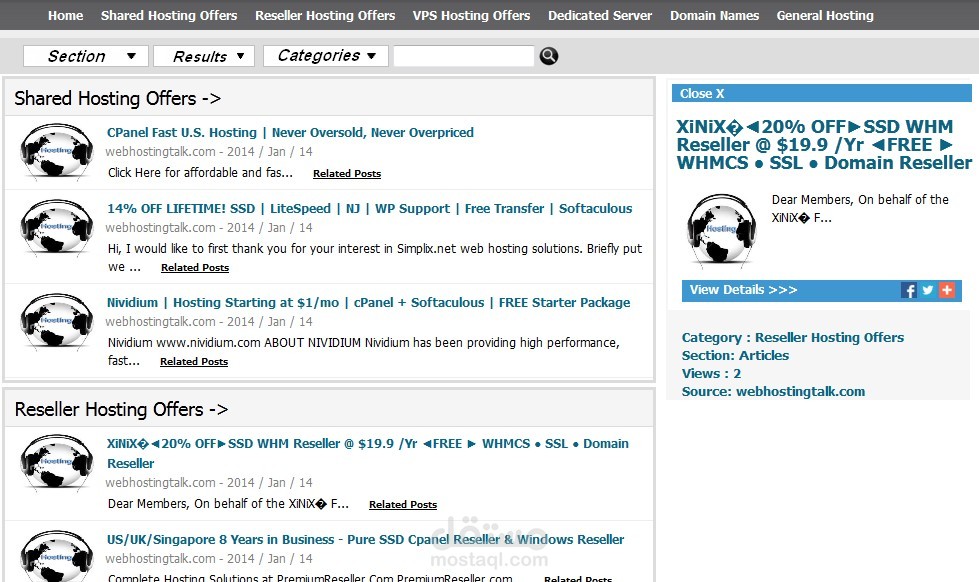Click 'Section: Articles' text
This screenshot has width=979, height=582.
point(735,356)
